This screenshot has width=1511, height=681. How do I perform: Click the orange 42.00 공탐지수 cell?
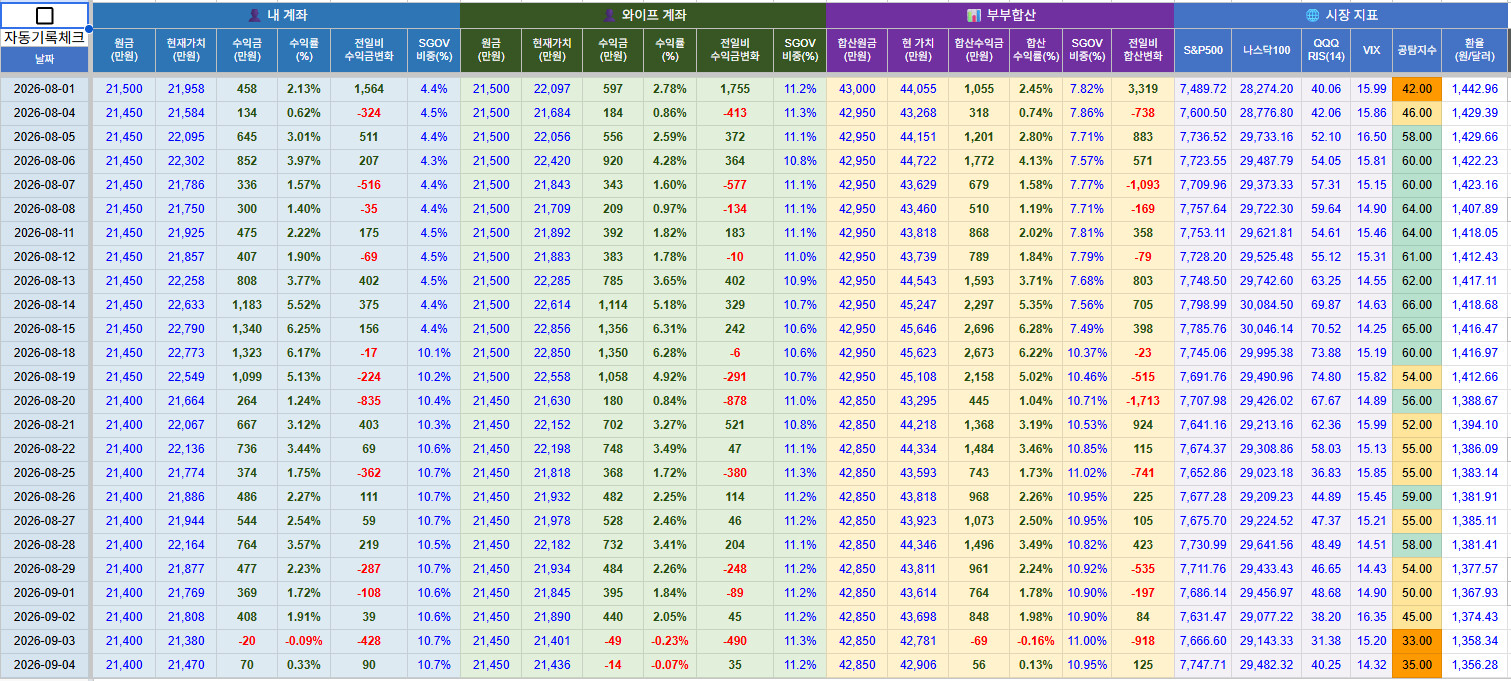pos(1416,89)
